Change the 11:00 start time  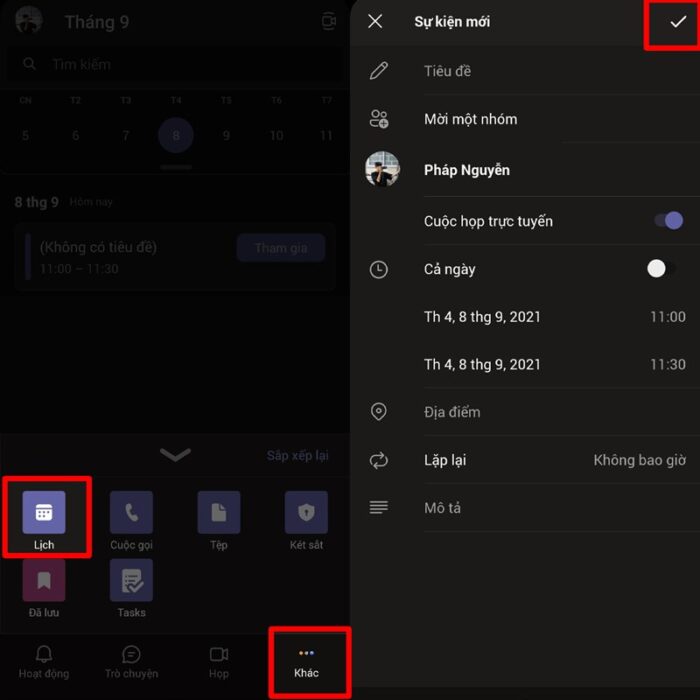pyautogui.click(x=668, y=317)
